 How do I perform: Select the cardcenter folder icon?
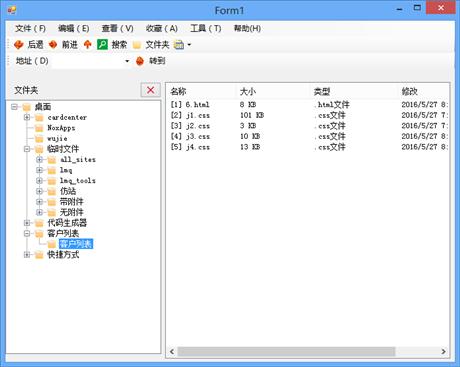39,118
